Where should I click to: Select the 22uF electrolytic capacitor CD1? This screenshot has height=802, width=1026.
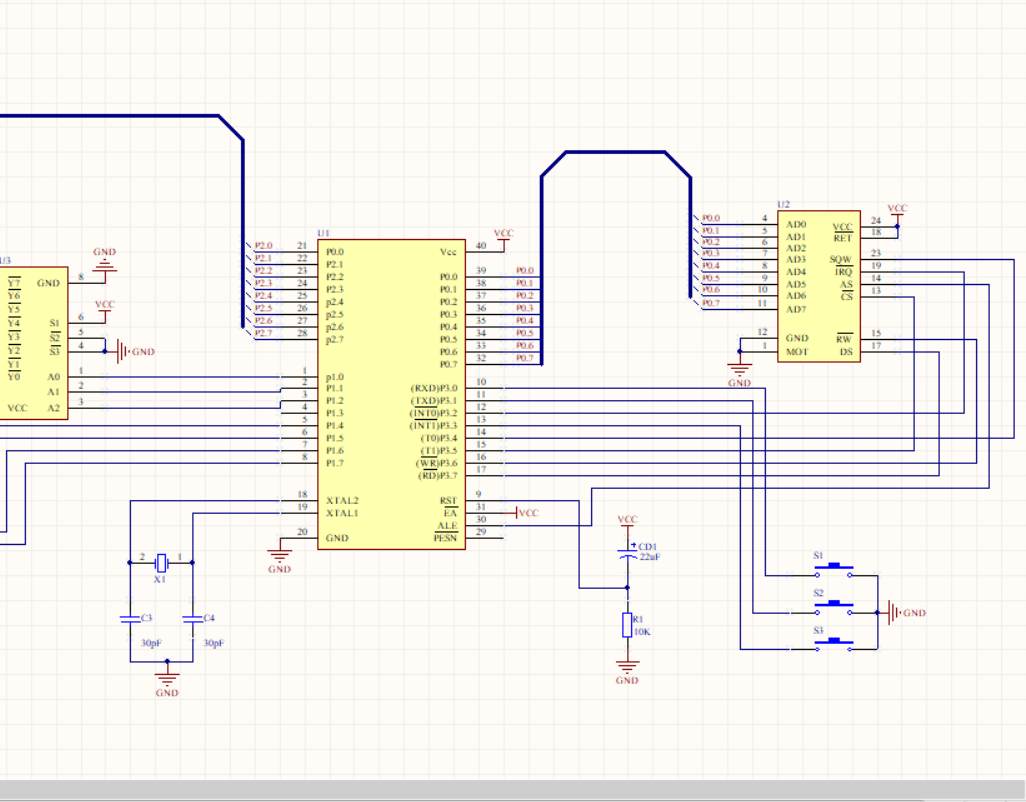click(x=627, y=552)
